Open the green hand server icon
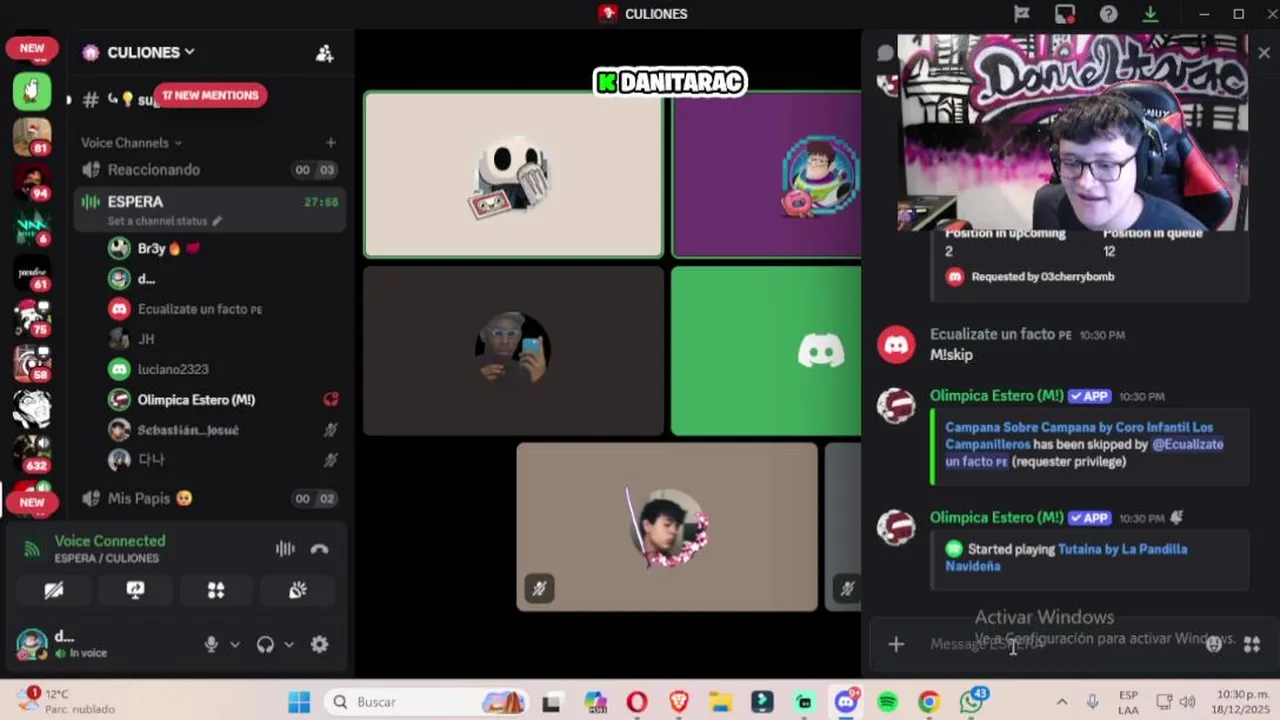The image size is (1280, 720). [32, 91]
